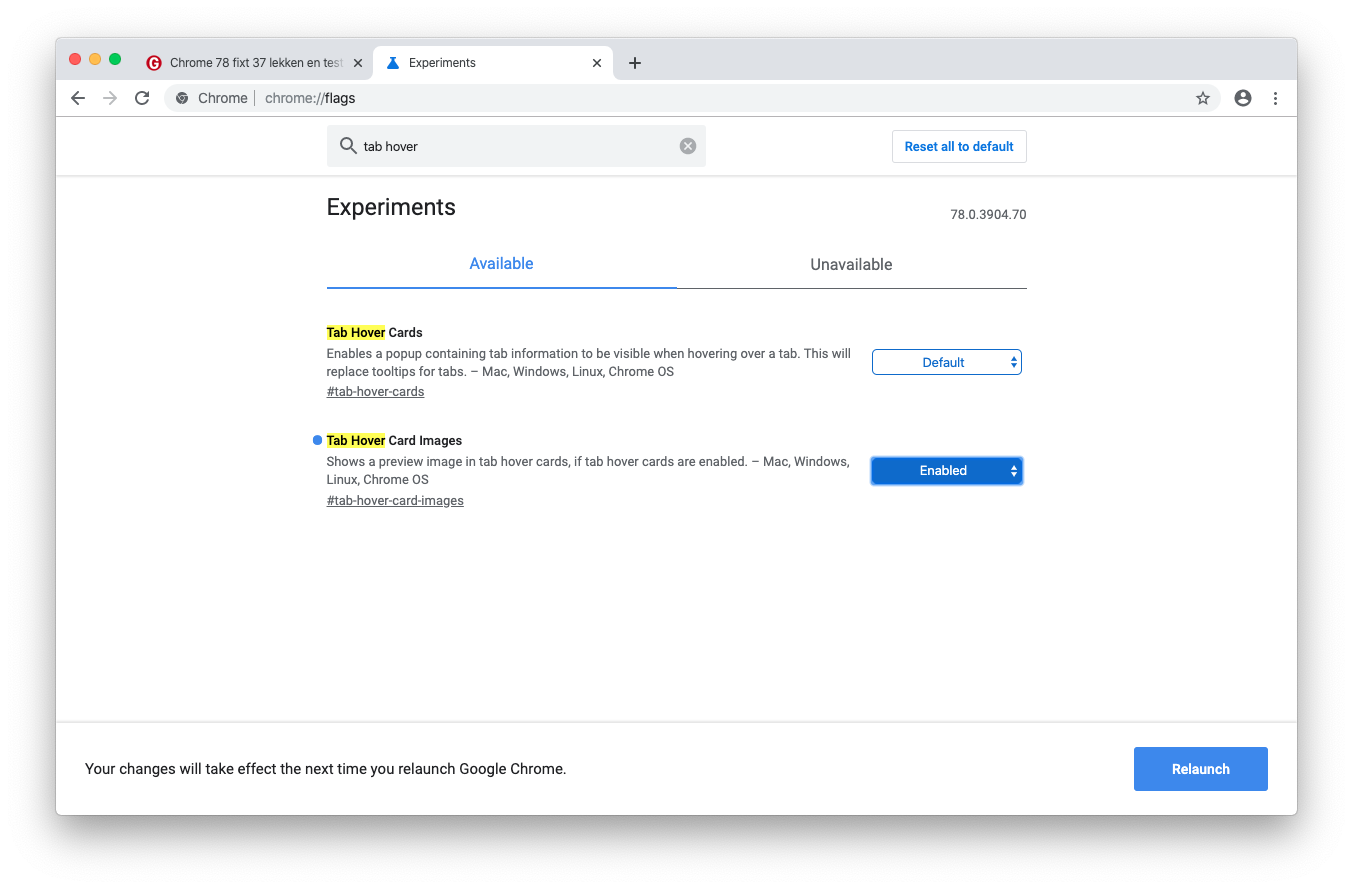Click the browser back arrow
Screen dimensions: 1353x889
point(78,98)
